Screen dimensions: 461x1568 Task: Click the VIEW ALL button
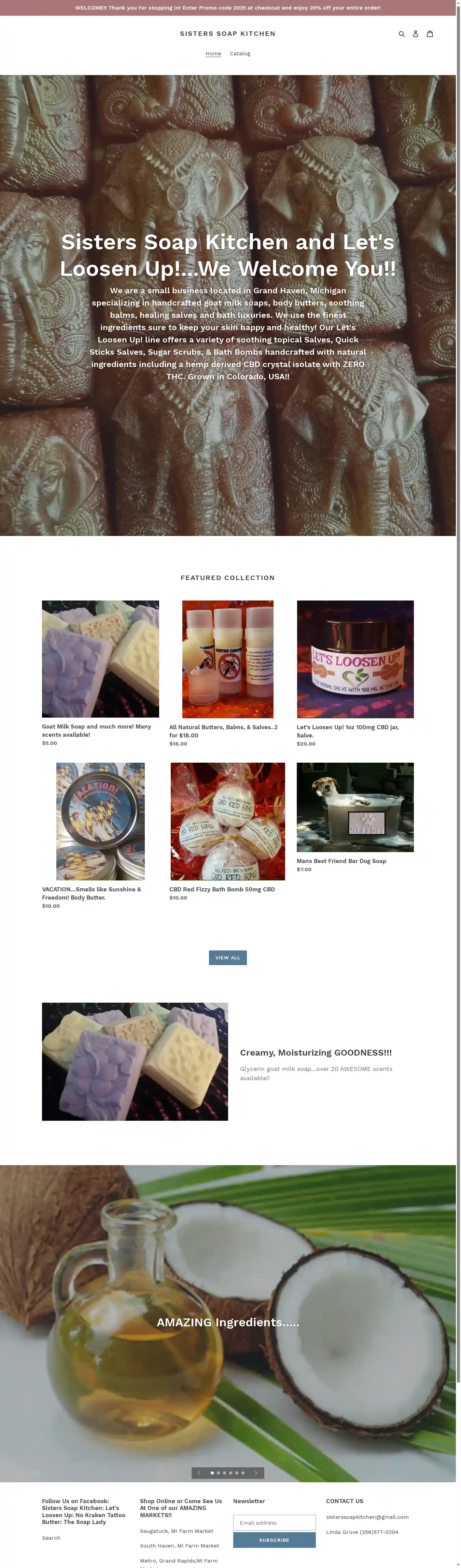(228, 958)
